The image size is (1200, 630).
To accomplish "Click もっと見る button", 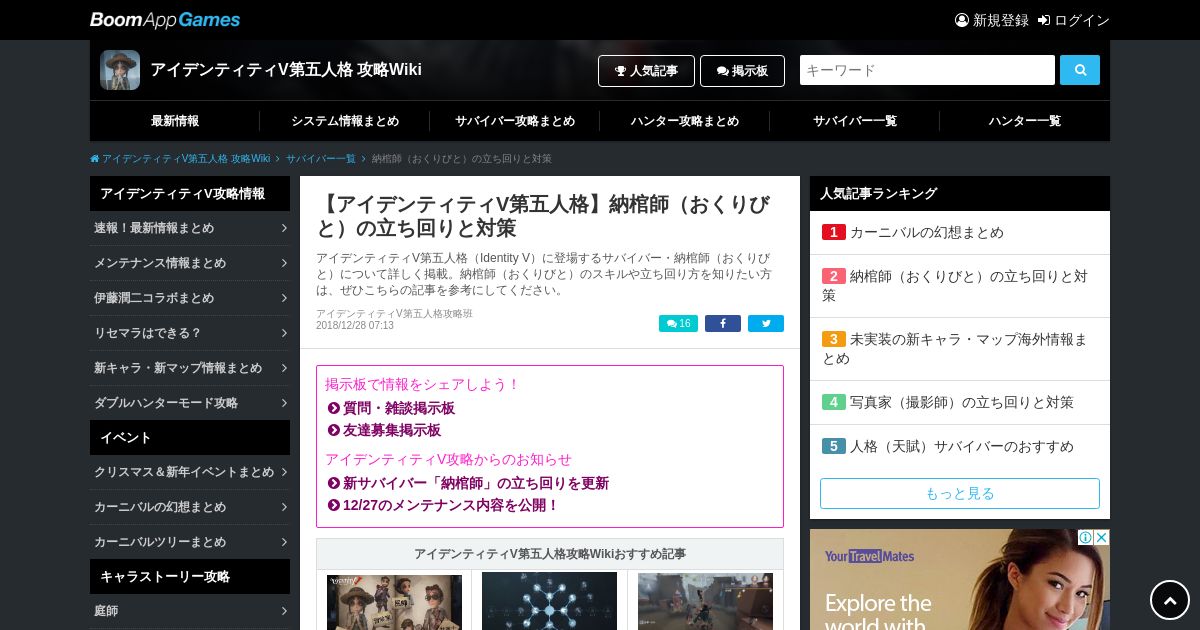I will [960, 493].
